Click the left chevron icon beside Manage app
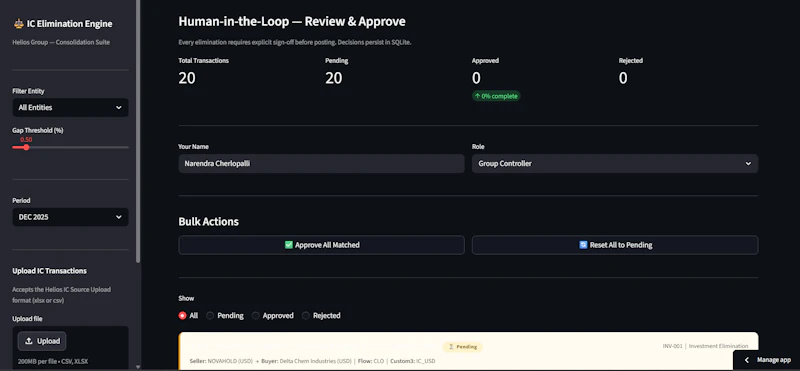The image size is (800, 371). pos(746,360)
